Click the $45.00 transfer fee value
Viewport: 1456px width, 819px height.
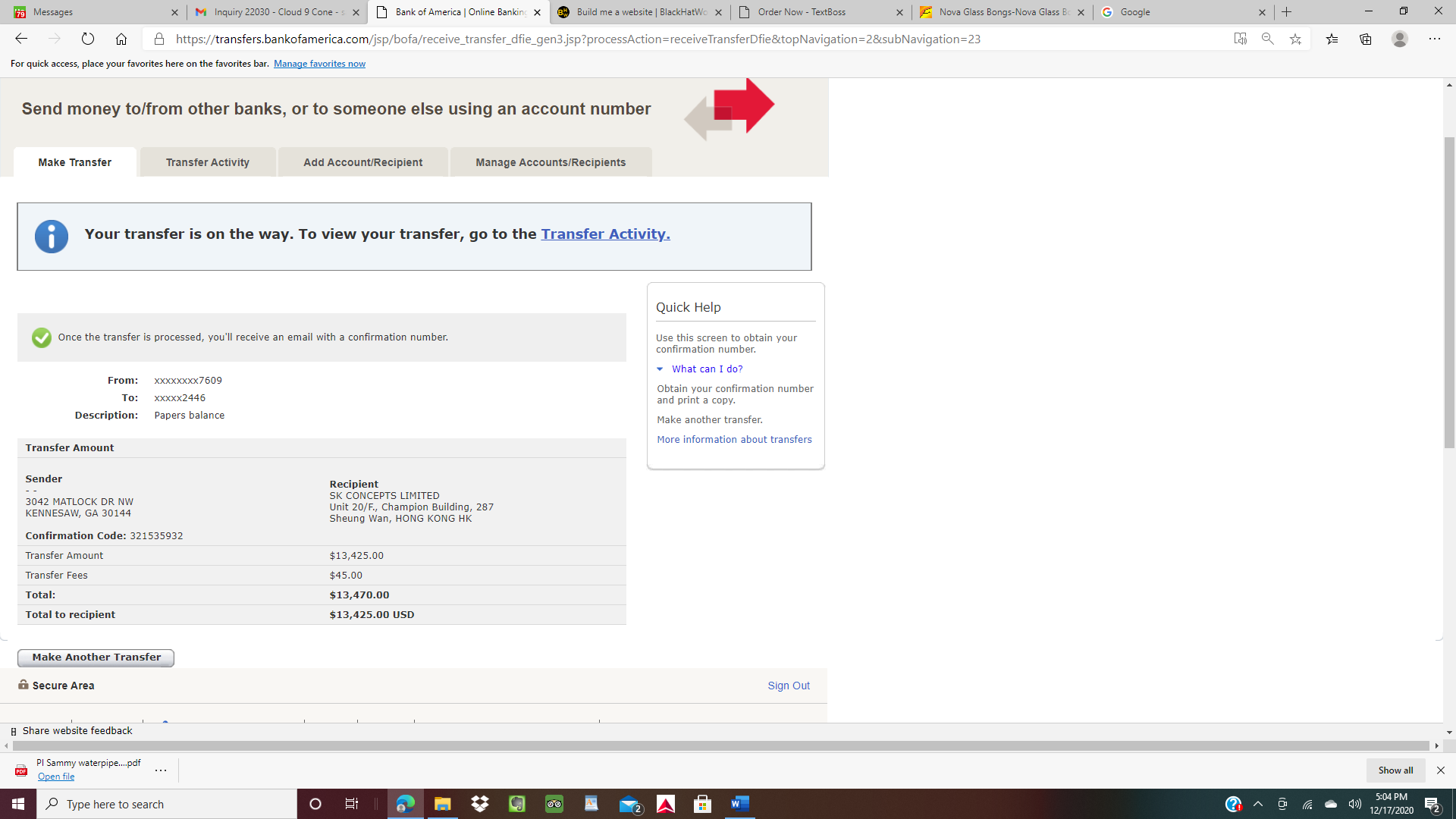pyautogui.click(x=346, y=576)
